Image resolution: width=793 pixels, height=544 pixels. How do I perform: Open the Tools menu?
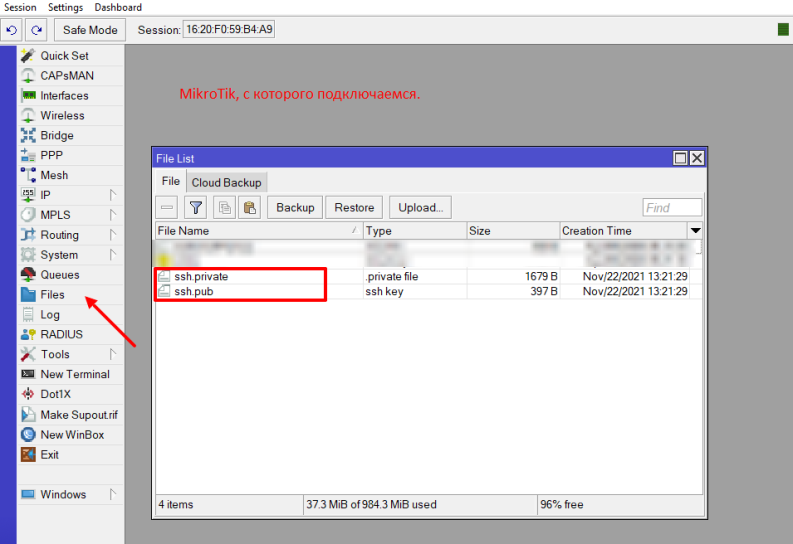coord(71,354)
